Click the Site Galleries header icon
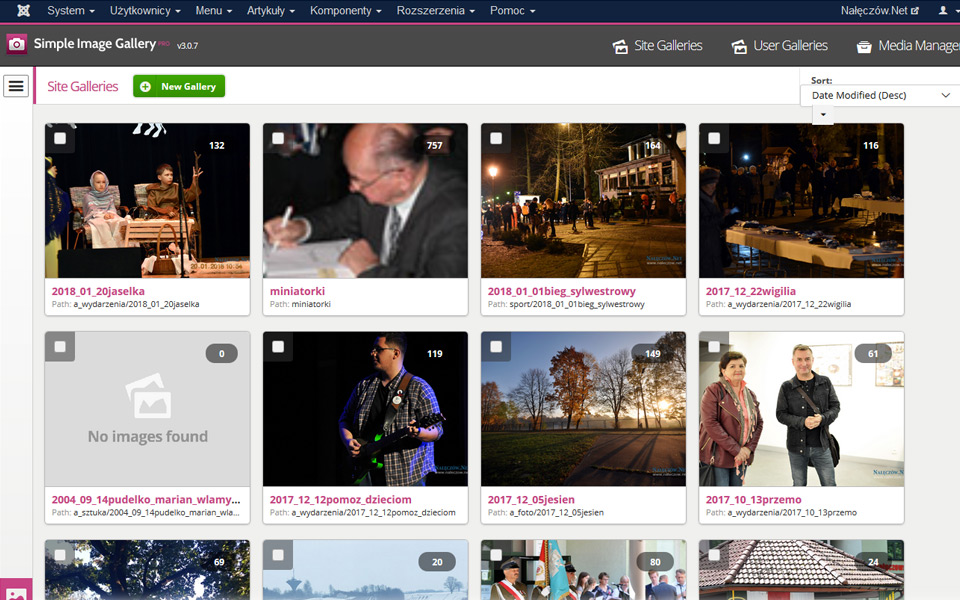 [620, 46]
